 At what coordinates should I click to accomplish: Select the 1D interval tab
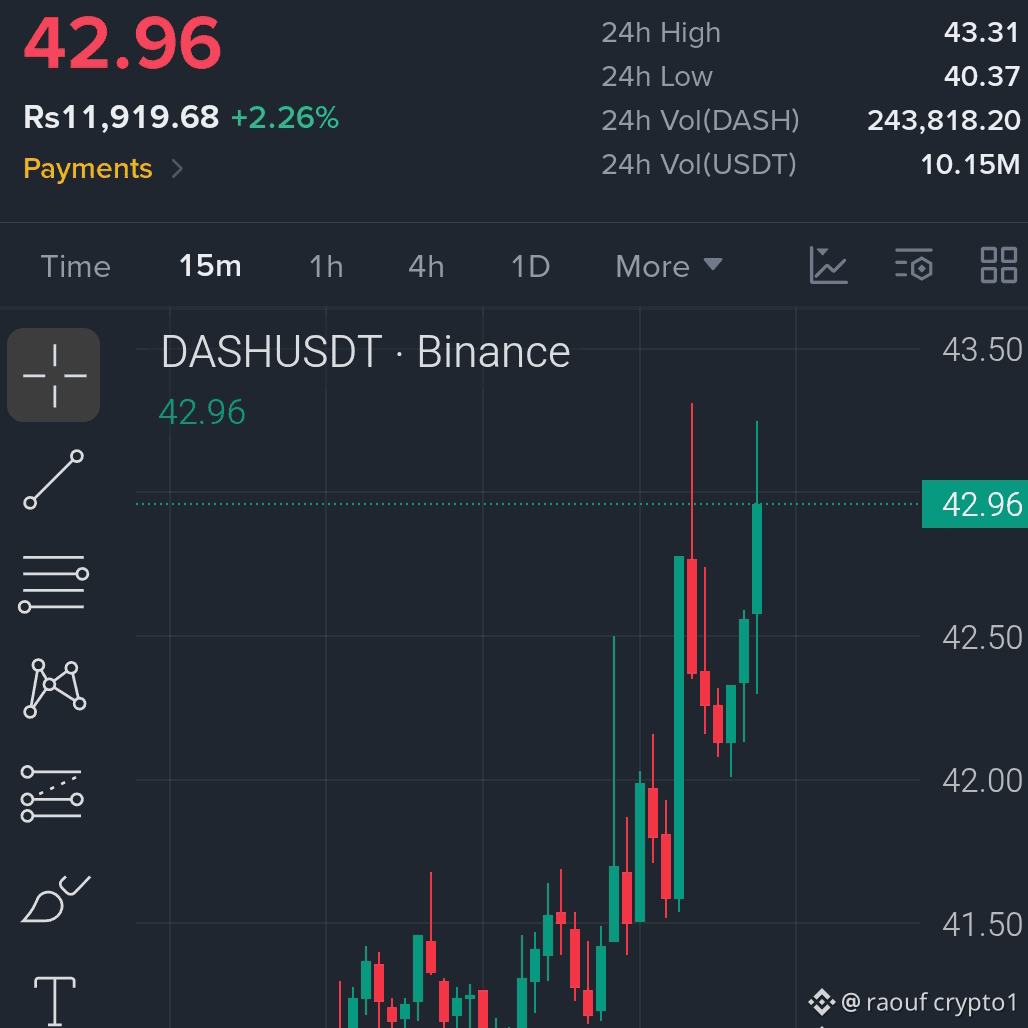[530, 267]
